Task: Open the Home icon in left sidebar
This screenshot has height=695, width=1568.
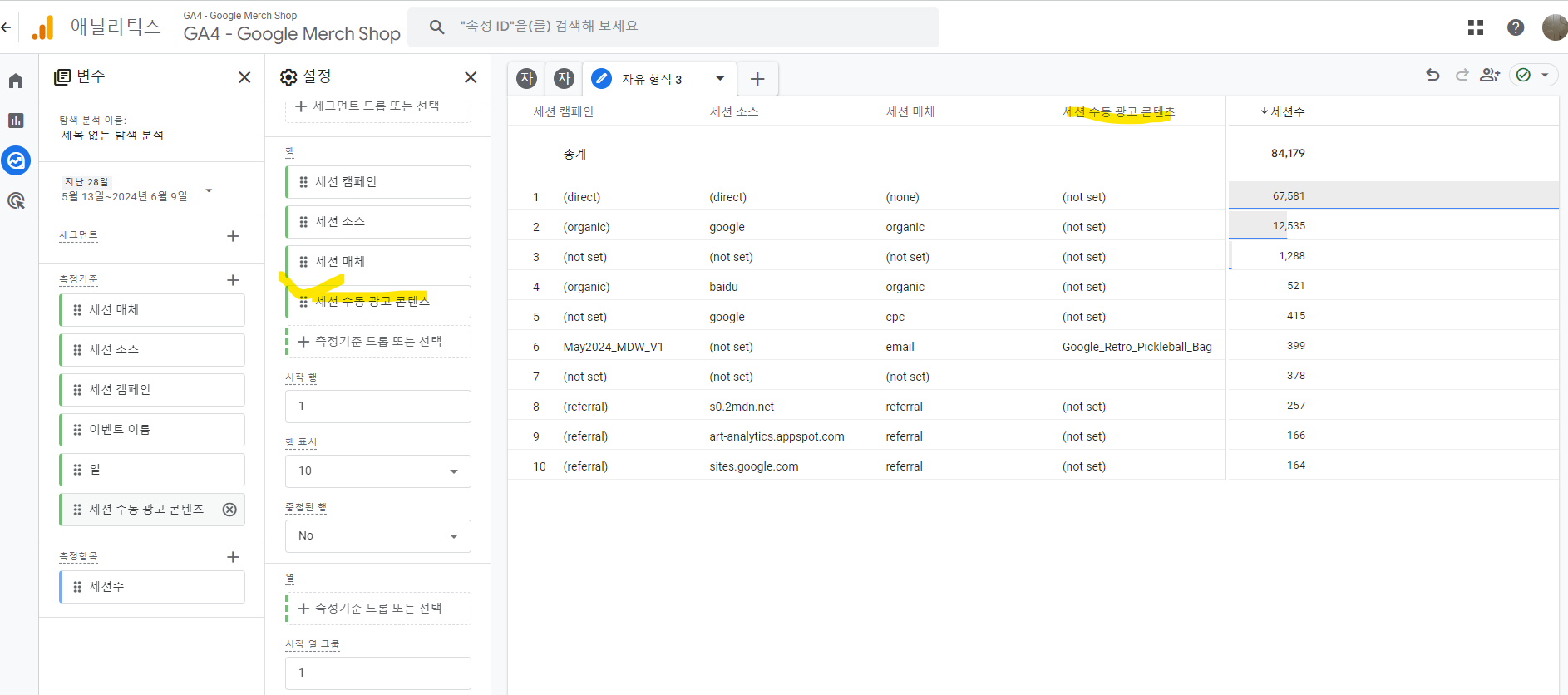Action: tap(16, 81)
